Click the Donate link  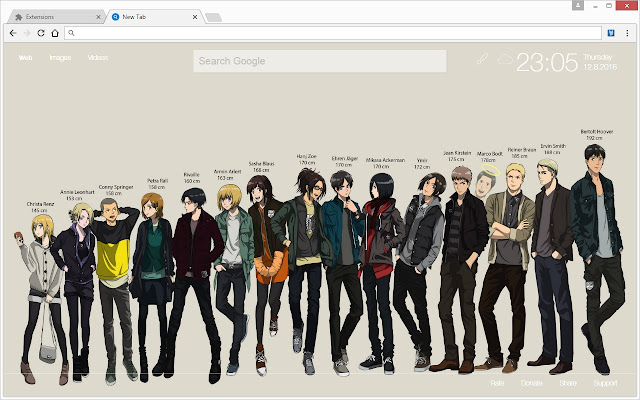(x=531, y=383)
